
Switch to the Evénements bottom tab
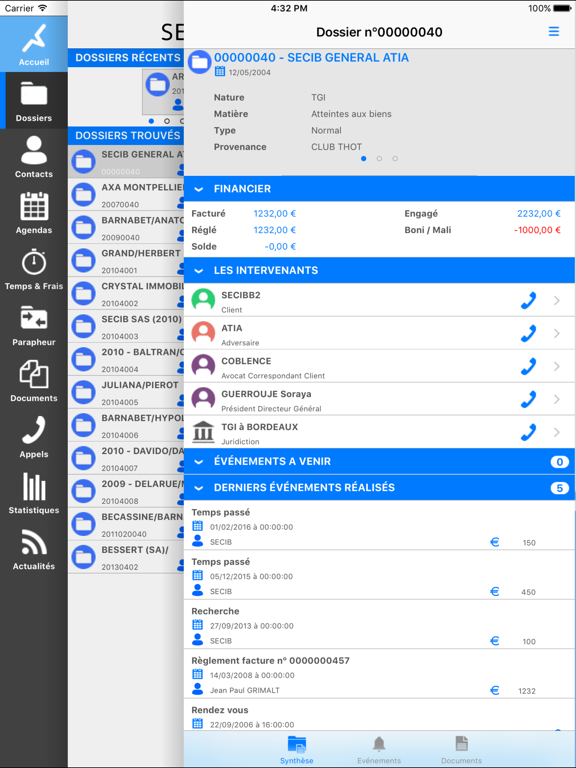pyautogui.click(x=379, y=749)
